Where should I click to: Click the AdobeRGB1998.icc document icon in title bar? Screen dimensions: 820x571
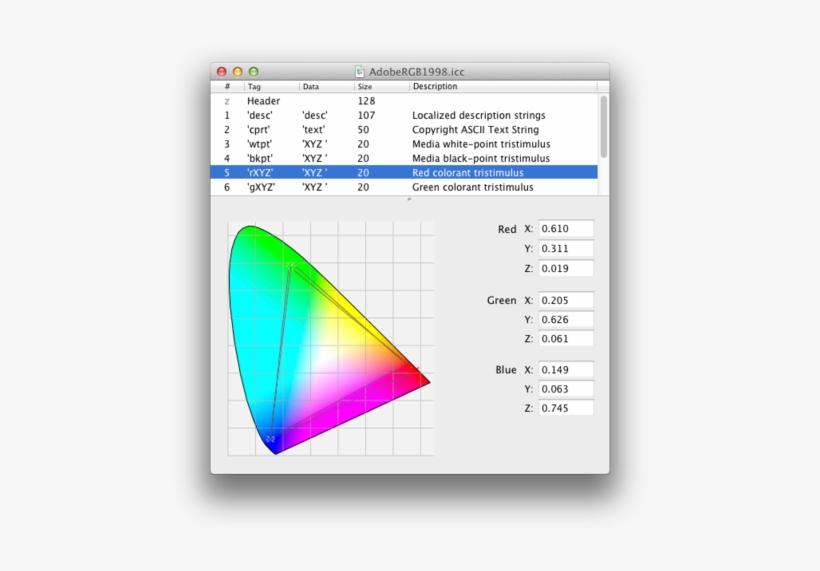[x=359, y=72]
